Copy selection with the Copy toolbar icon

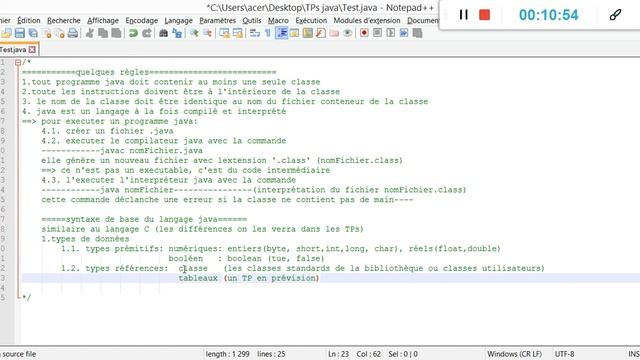point(103,33)
